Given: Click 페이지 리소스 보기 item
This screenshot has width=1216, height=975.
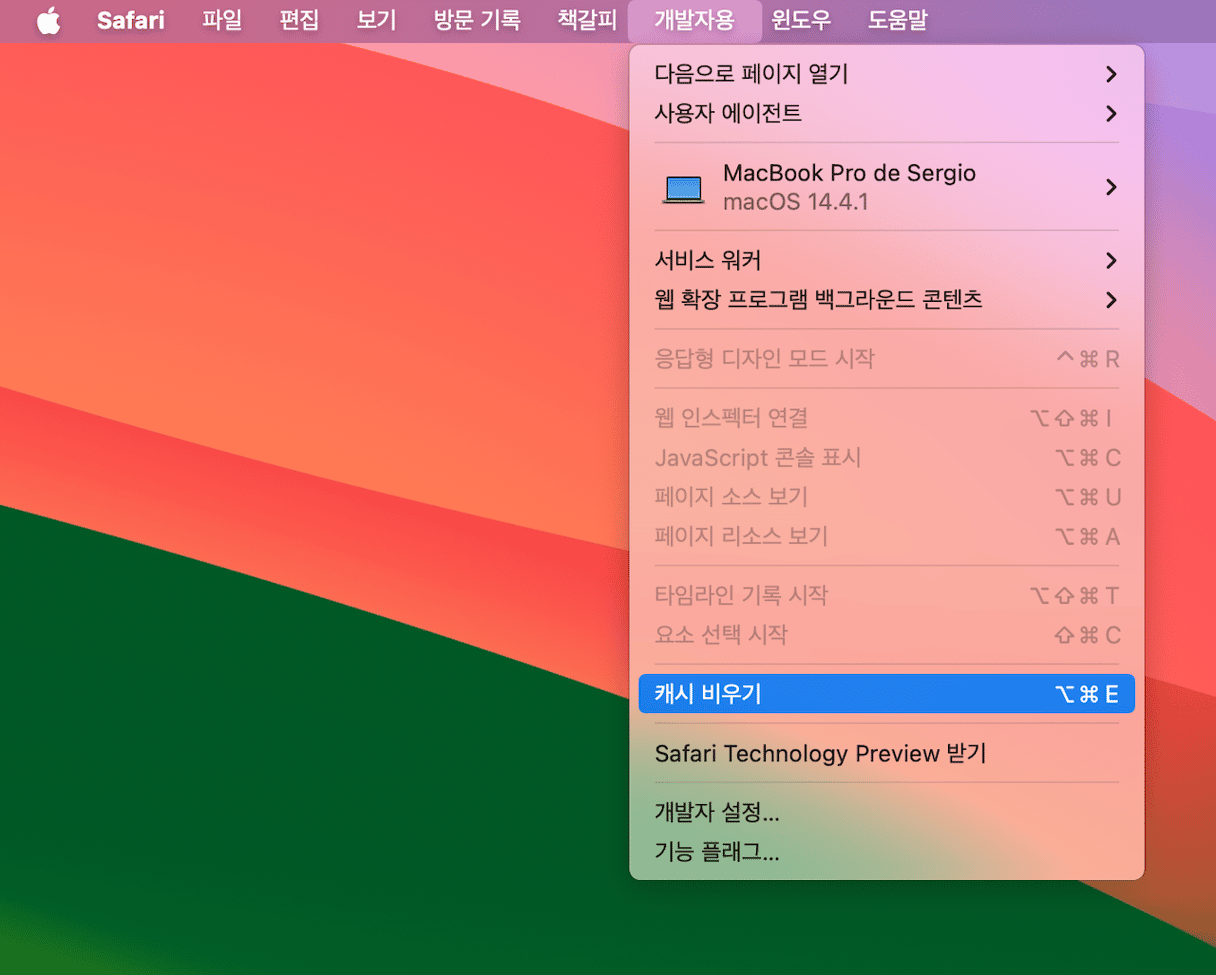Looking at the screenshot, I should (x=886, y=536).
